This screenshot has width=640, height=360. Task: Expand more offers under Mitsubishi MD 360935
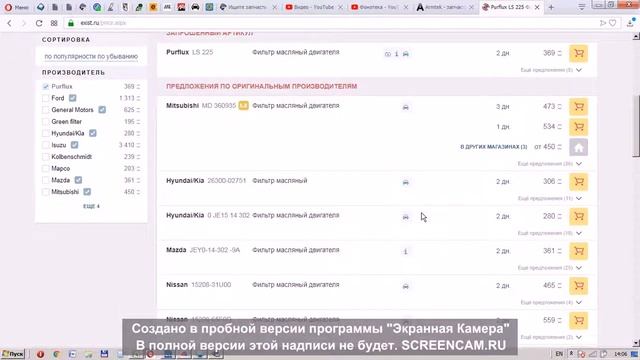[549, 164]
